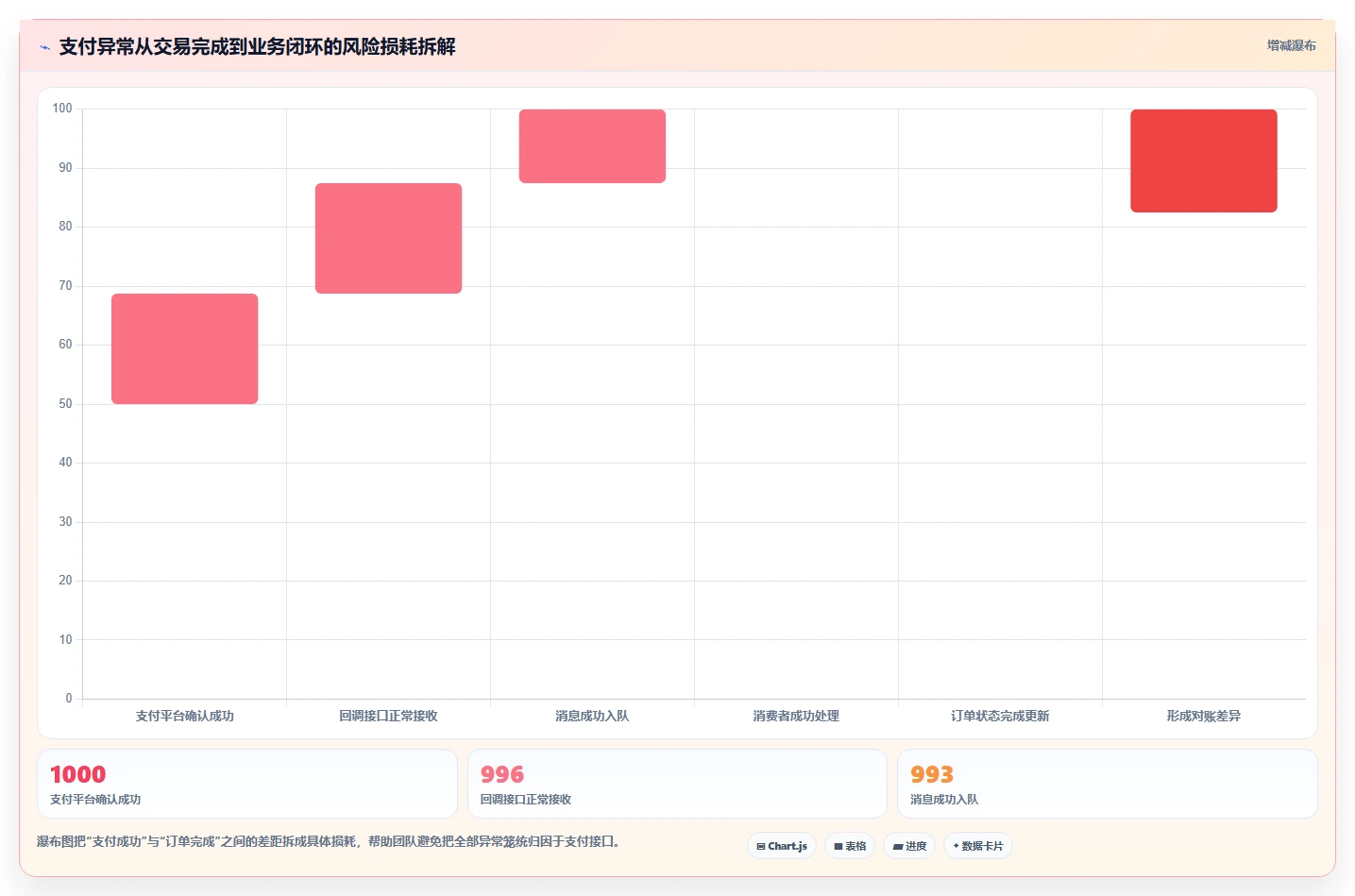Viewport: 1355px width, 896px height.
Task: Click the 订单状态完成更新 x-axis label
Action: click(1000, 716)
